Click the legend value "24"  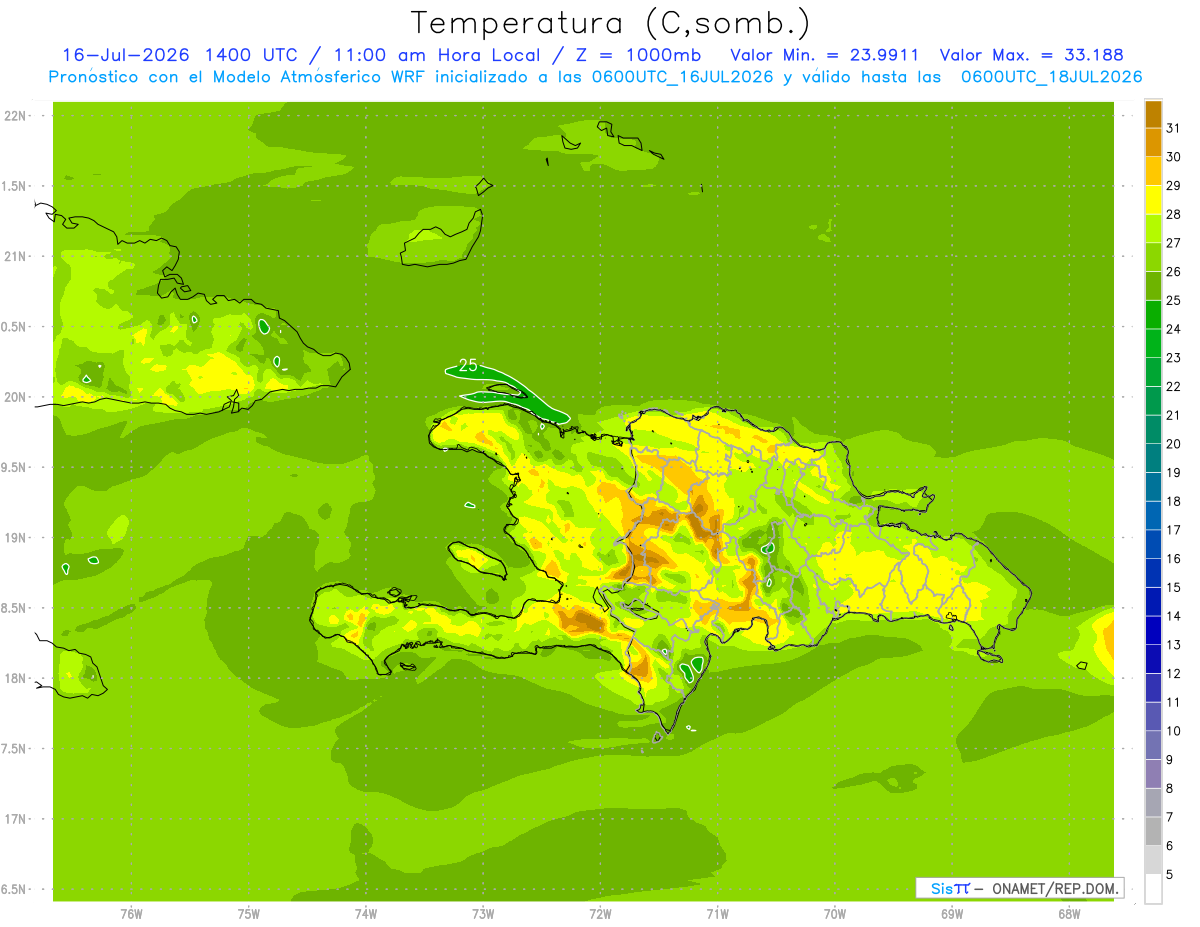[x=1175, y=329]
